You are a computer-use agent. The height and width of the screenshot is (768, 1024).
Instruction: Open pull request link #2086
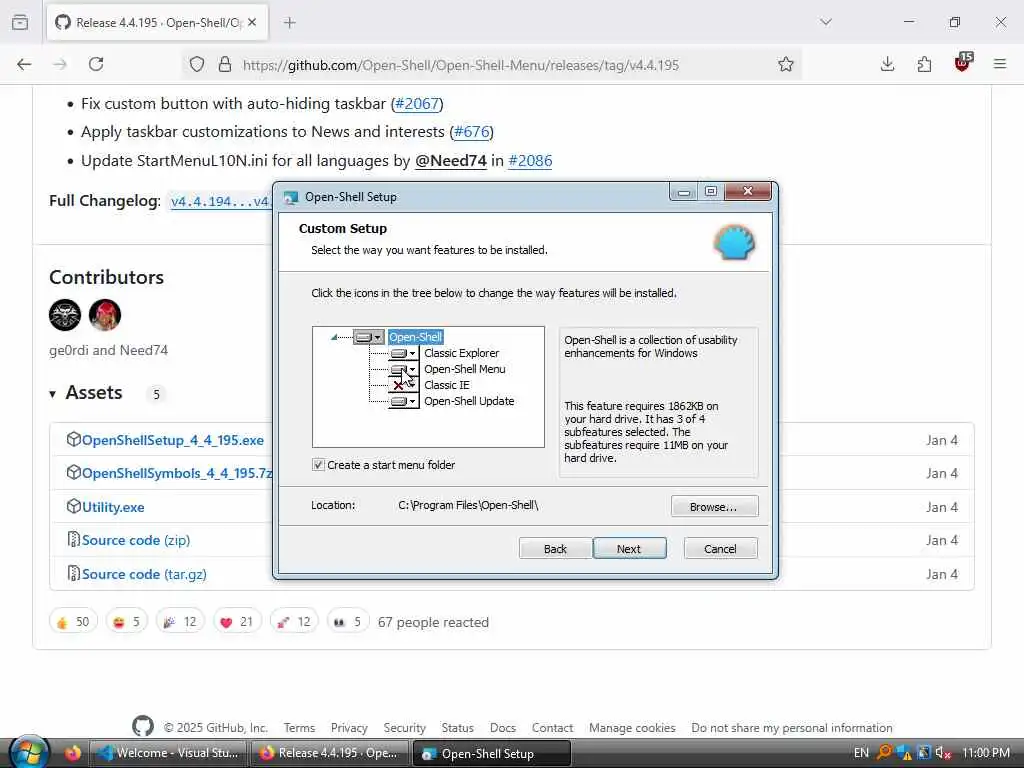point(530,161)
